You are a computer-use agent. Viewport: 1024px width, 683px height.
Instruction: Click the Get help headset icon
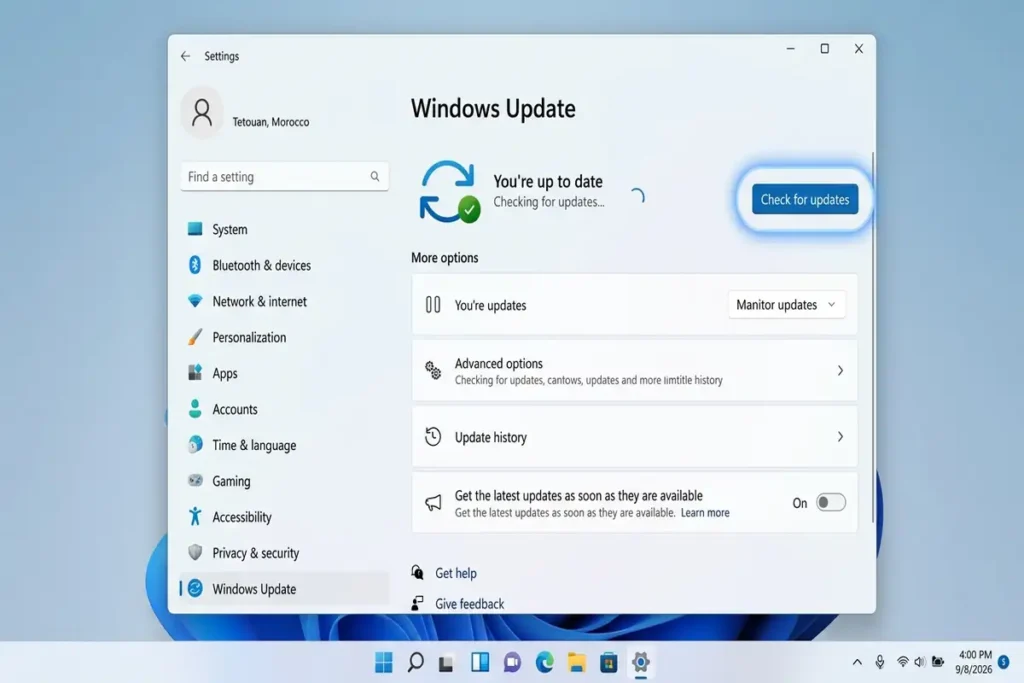click(417, 573)
